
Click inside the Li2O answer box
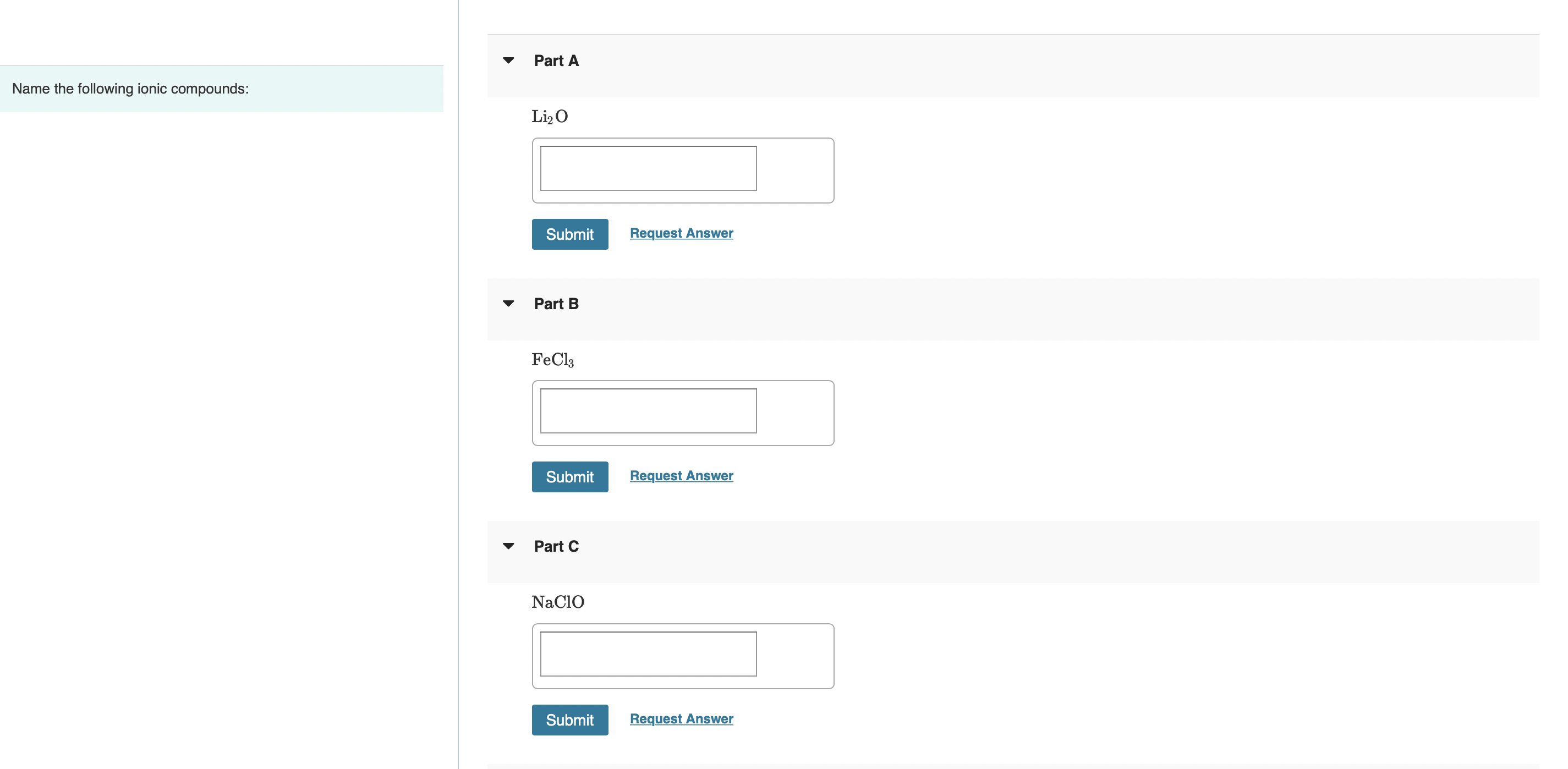pos(647,168)
